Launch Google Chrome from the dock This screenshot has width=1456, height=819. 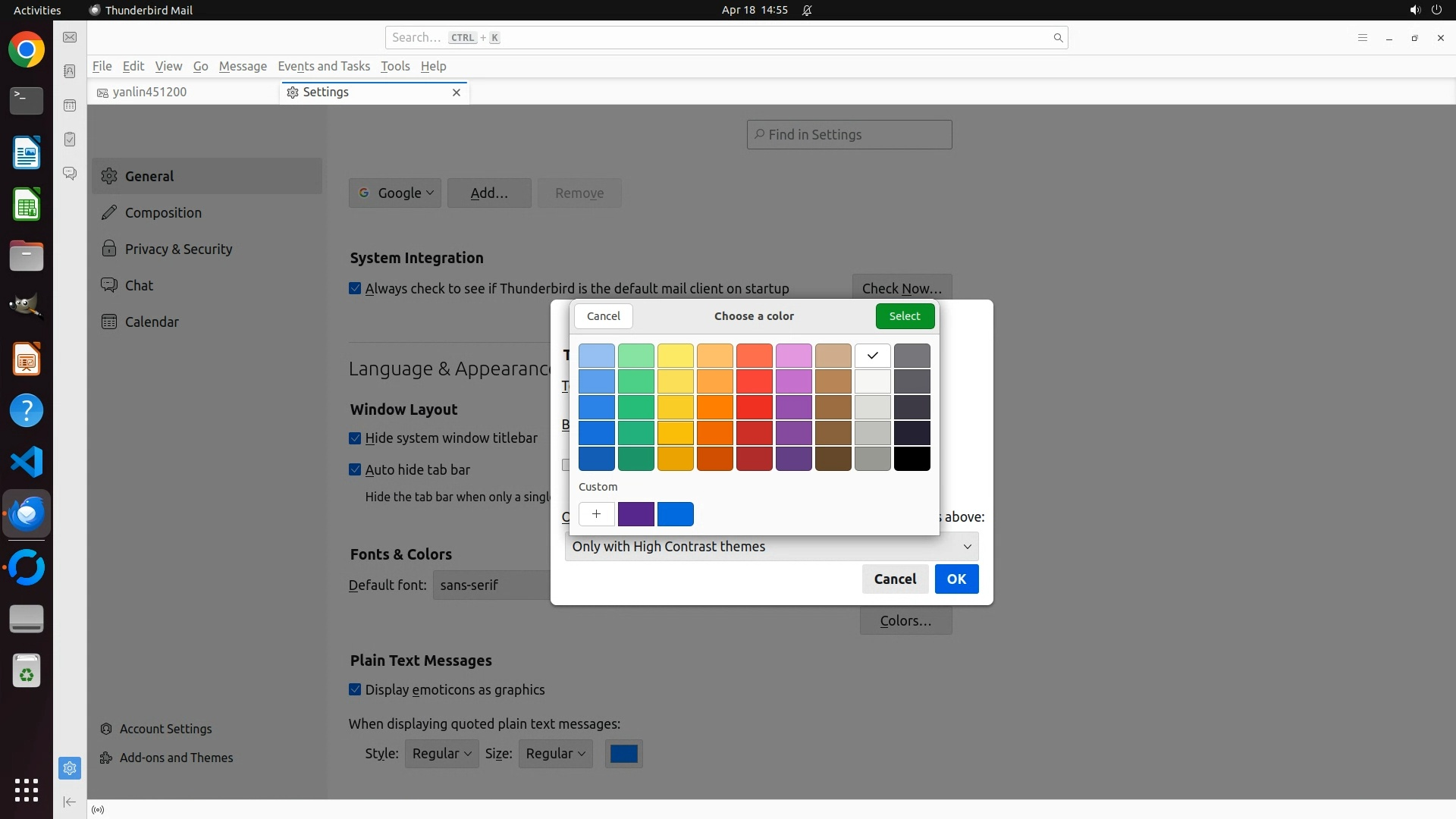tap(27, 50)
